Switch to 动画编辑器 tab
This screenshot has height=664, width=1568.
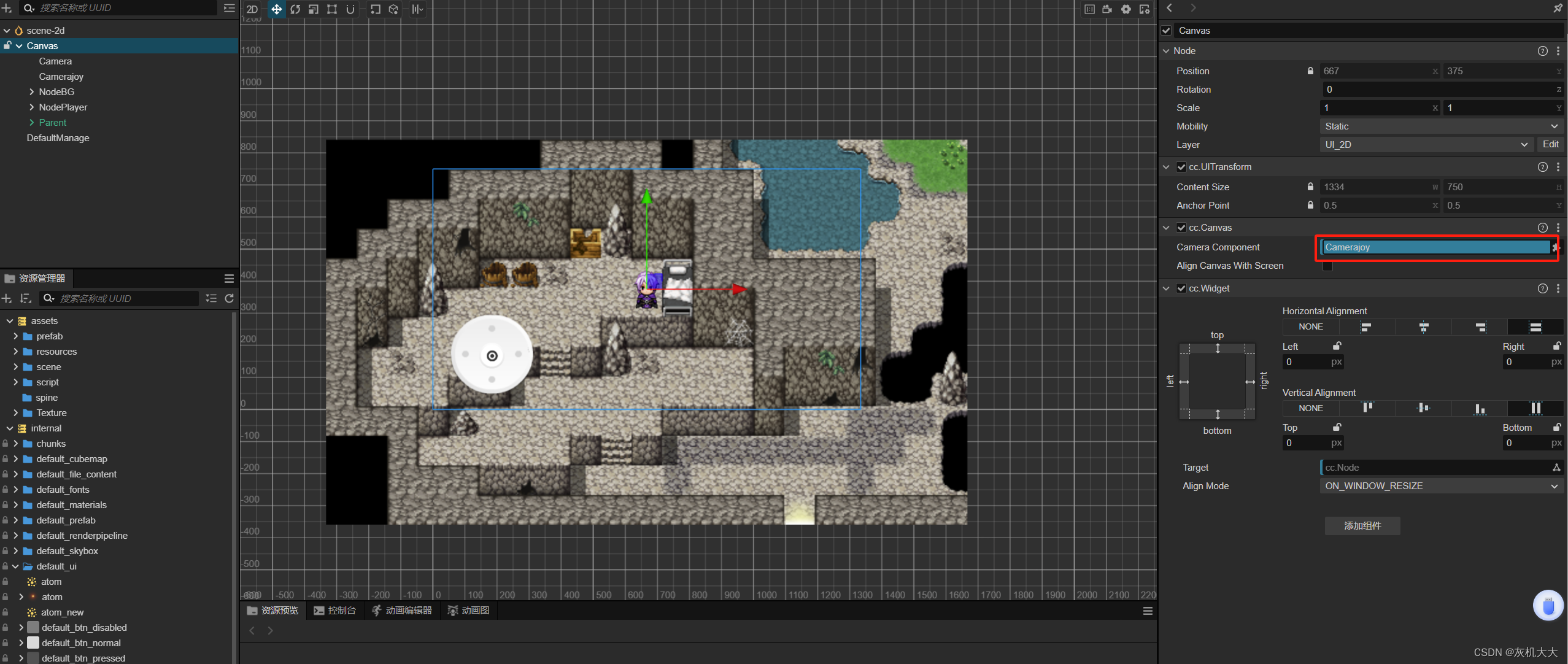(402, 611)
